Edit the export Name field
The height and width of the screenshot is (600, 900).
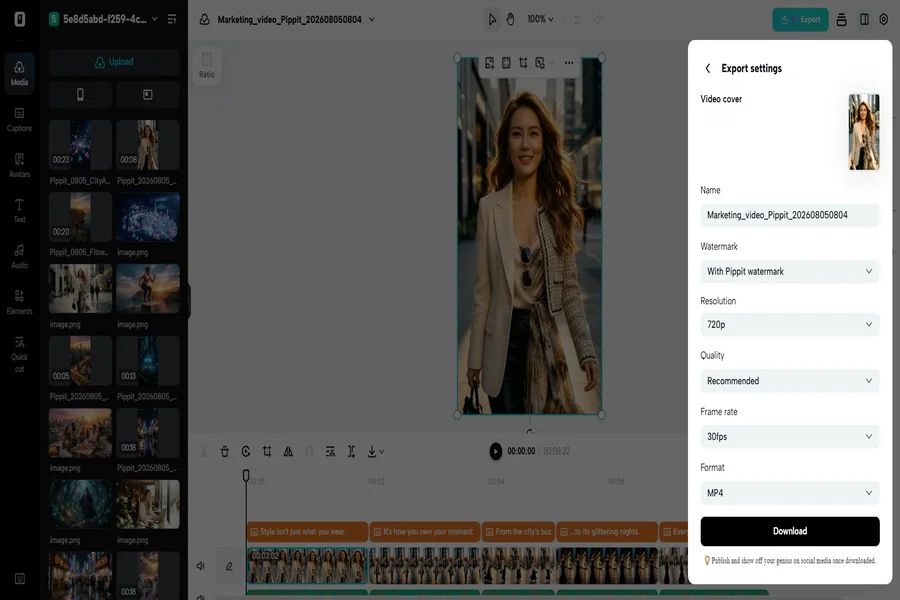(790, 215)
